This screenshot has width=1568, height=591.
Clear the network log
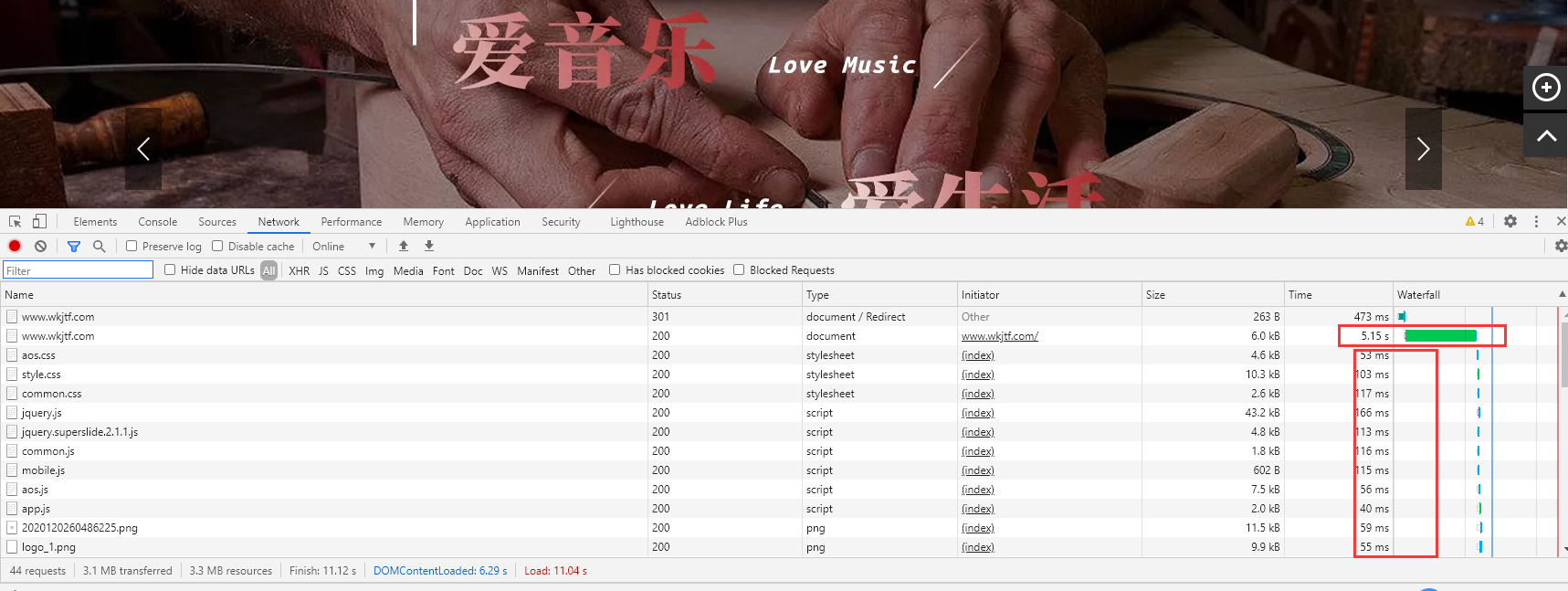pyautogui.click(x=40, y=246)
